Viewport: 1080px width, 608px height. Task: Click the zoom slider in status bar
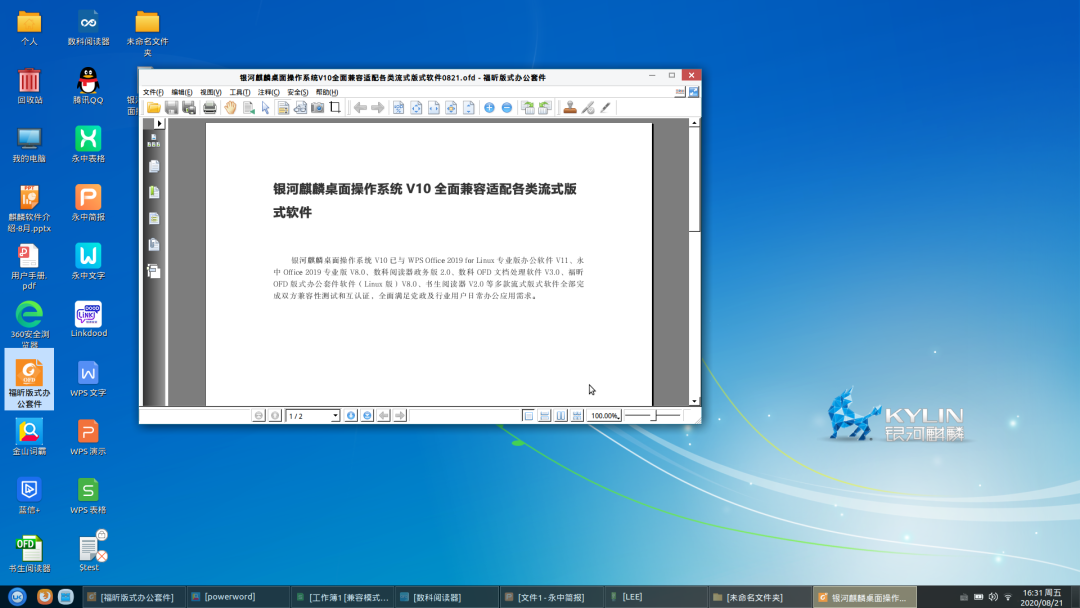(x=652, y=415)
